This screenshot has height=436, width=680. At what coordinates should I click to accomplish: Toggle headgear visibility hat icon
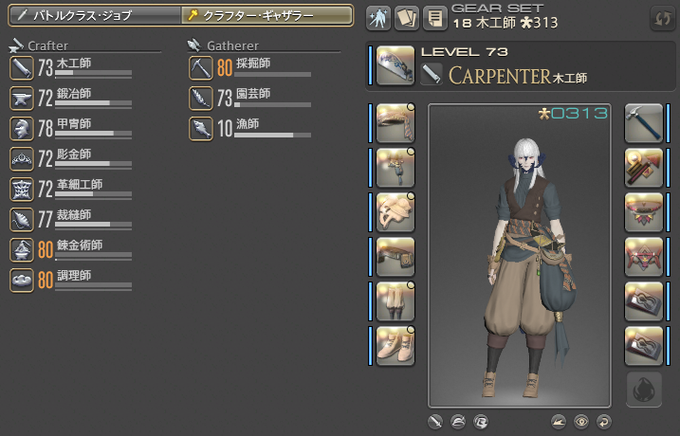pyautogui.click(x=458, y=421)
